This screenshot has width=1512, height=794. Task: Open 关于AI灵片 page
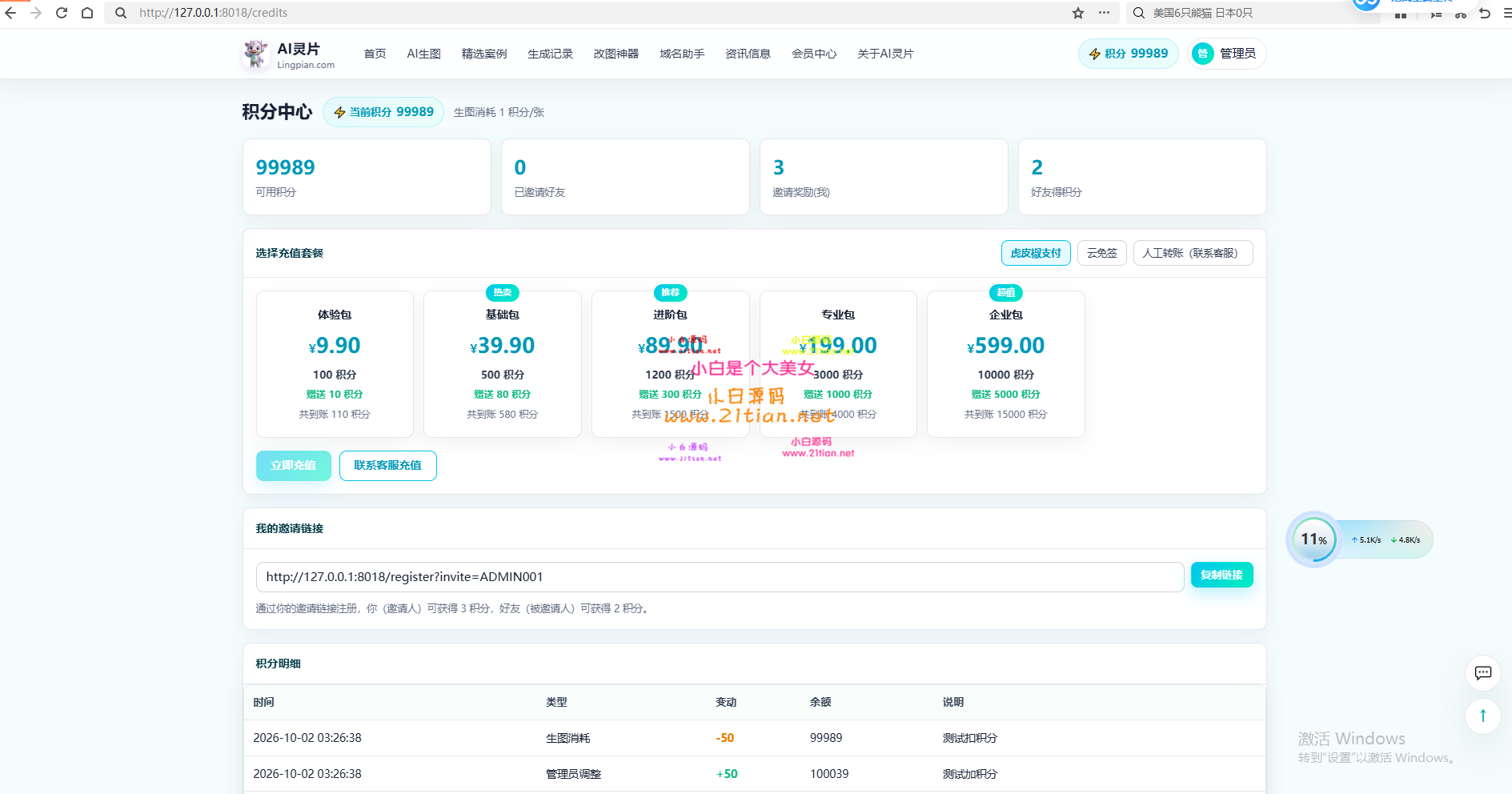pyautogui.click(x=885, y=54)
